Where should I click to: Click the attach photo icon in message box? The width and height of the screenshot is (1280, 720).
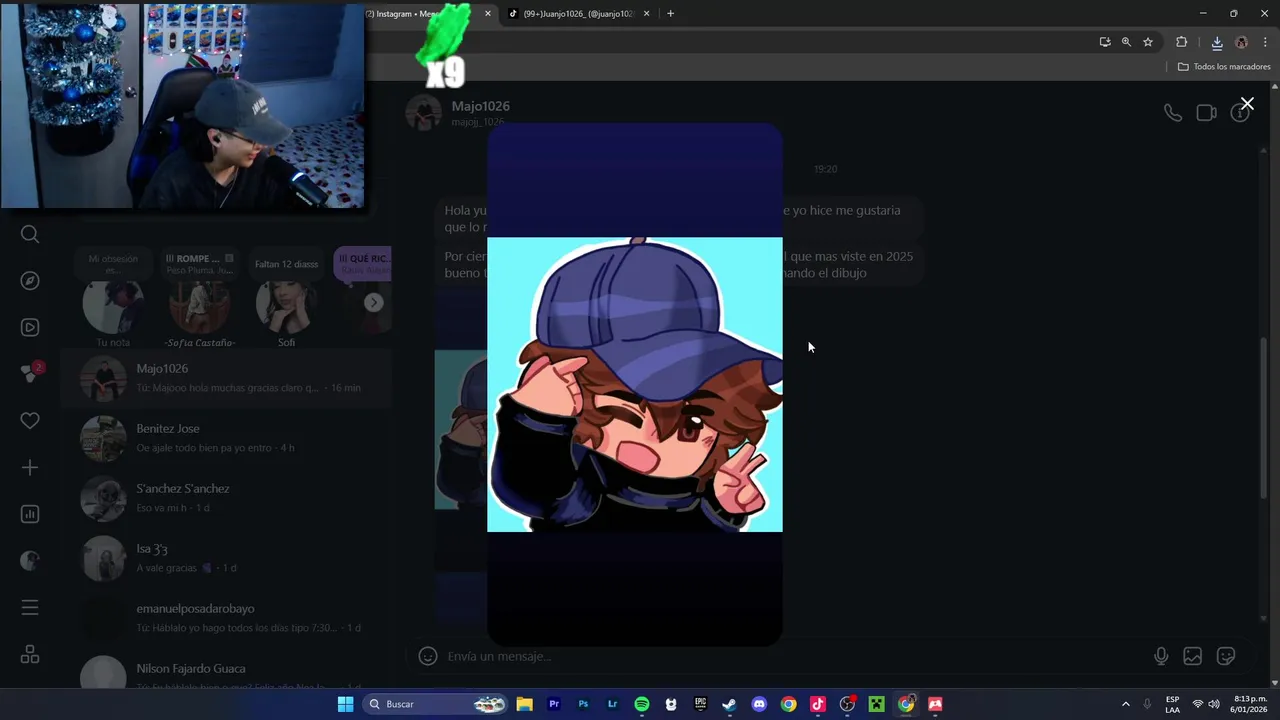click(1192, 656)
